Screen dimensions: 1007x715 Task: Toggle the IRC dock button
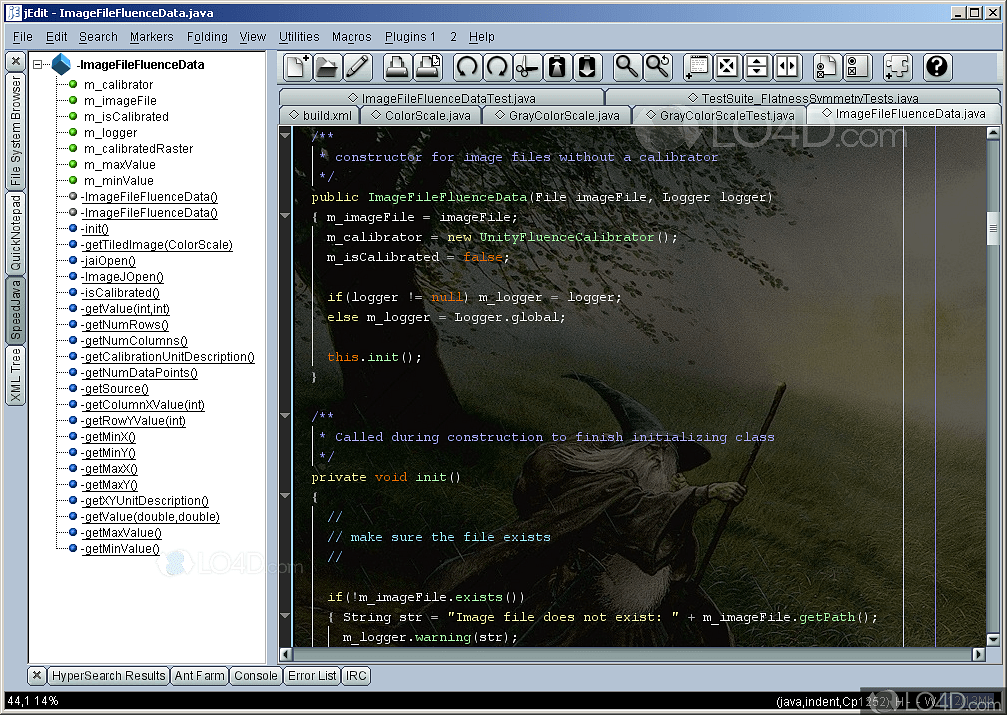(x=356, y=676)
